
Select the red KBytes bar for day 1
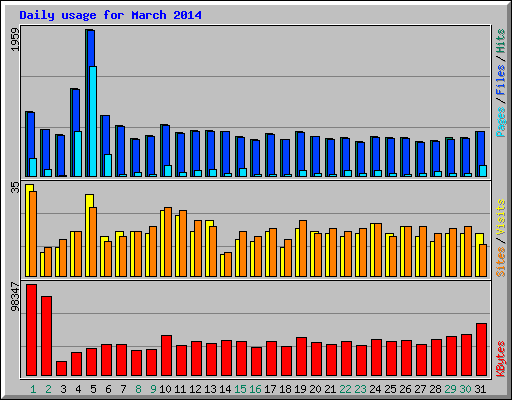coord(32,330)
